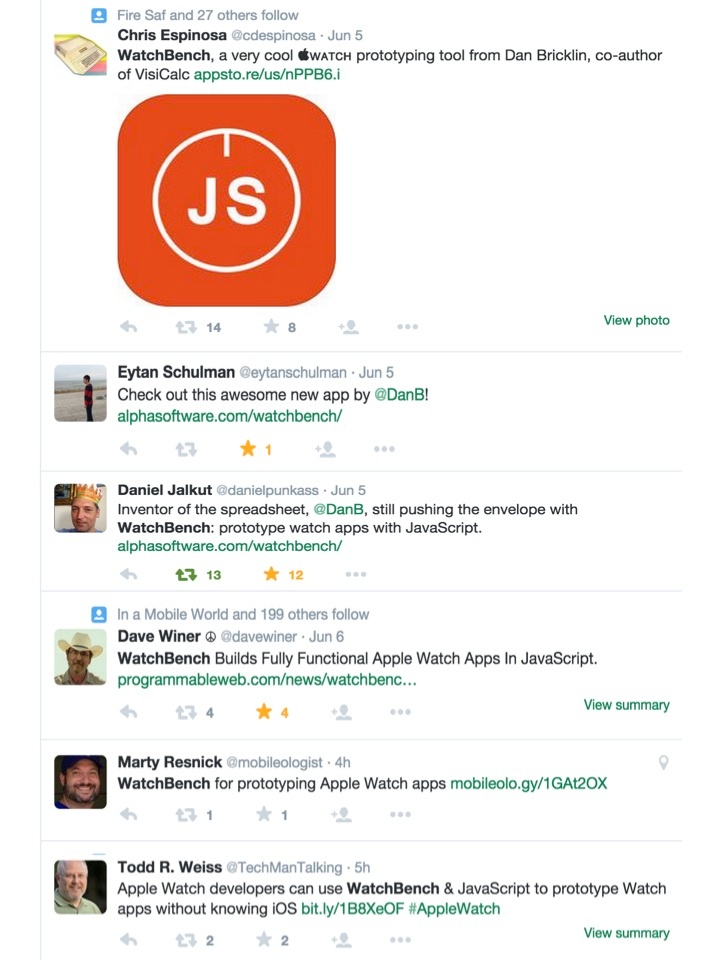Open Jun 6 timestamp on Dave Winer's tweet

[326, 637]
